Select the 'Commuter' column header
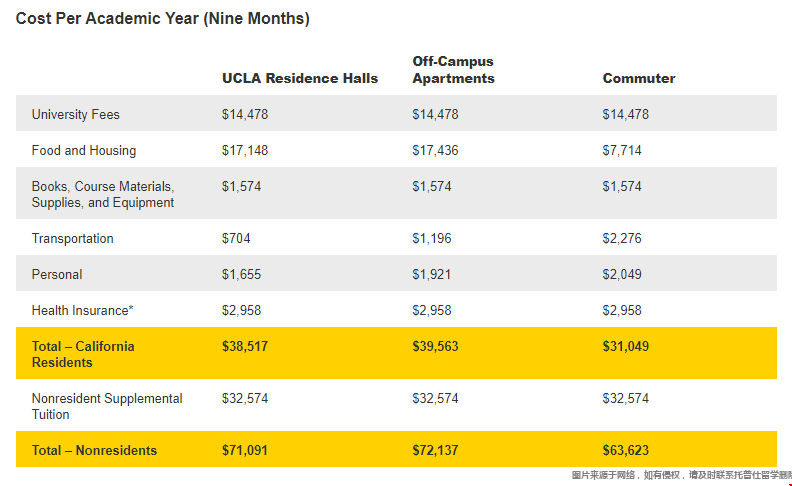792x486 pixels. [x=639, y=78]
